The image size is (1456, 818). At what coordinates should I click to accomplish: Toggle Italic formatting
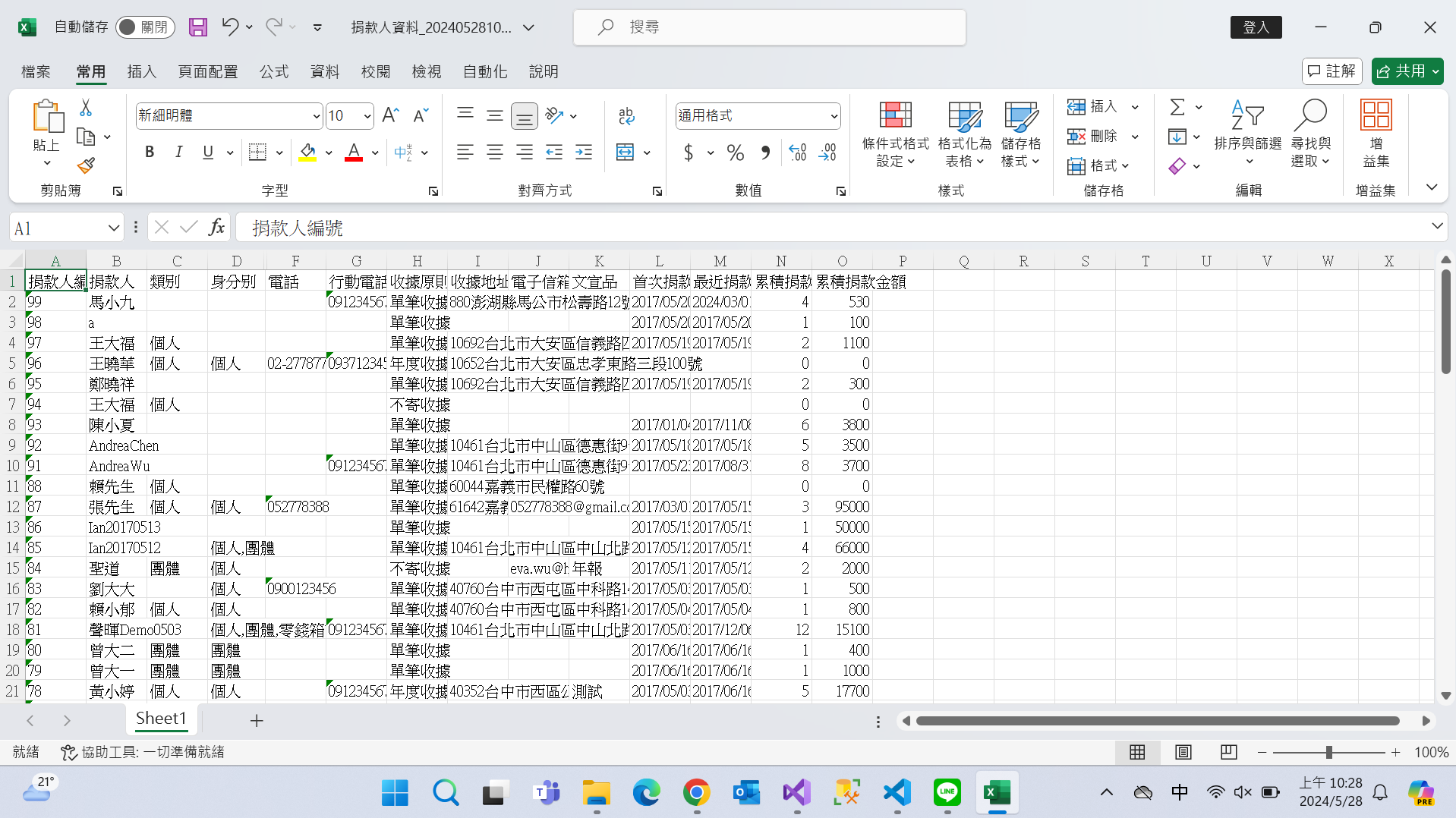click(178, 153)
